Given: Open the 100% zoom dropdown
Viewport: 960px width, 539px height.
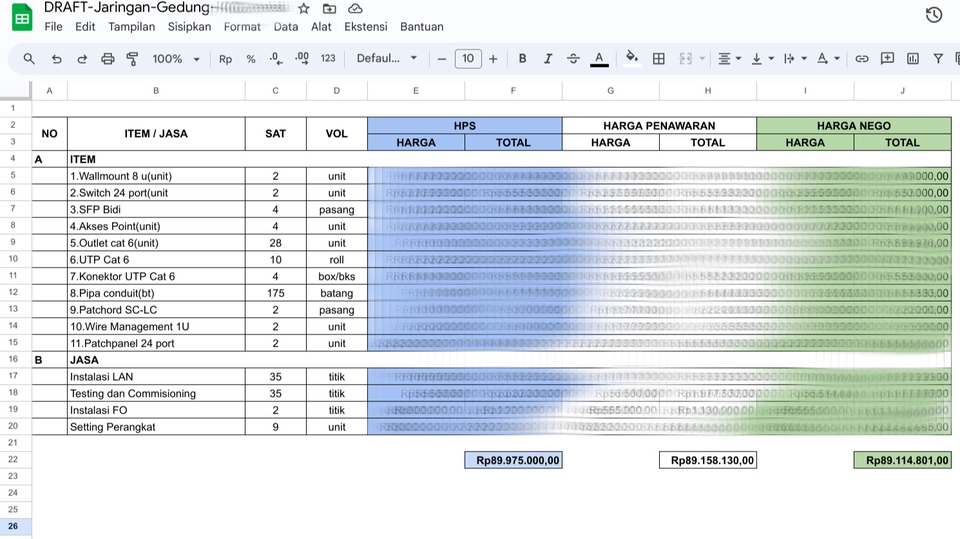Looking at the screenshot, I should [x=176, y=59].
